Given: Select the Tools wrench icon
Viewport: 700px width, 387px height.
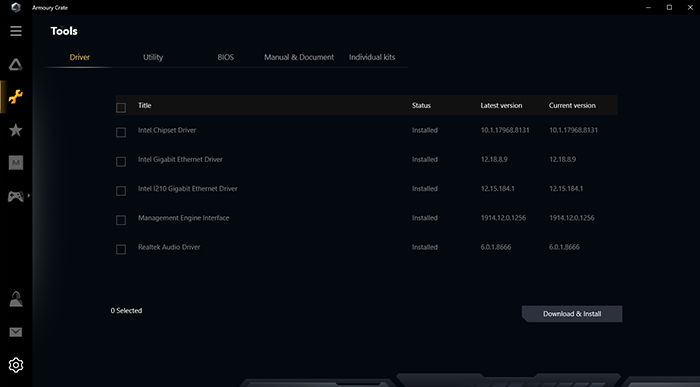Looking at the screenshot, I should pyautogui.click(x=16, y=96).
